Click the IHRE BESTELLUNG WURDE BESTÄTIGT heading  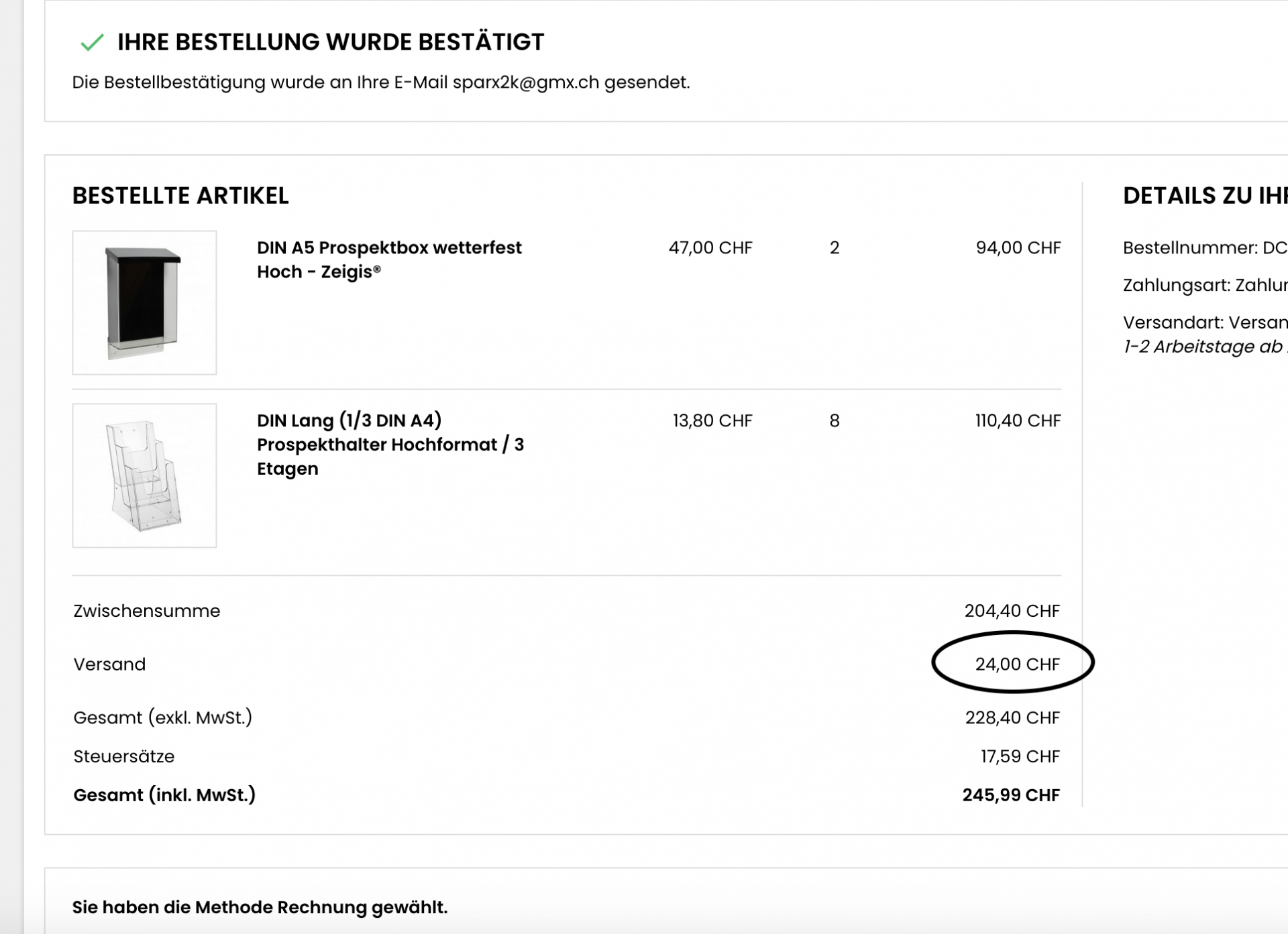(x=330, y=42)
